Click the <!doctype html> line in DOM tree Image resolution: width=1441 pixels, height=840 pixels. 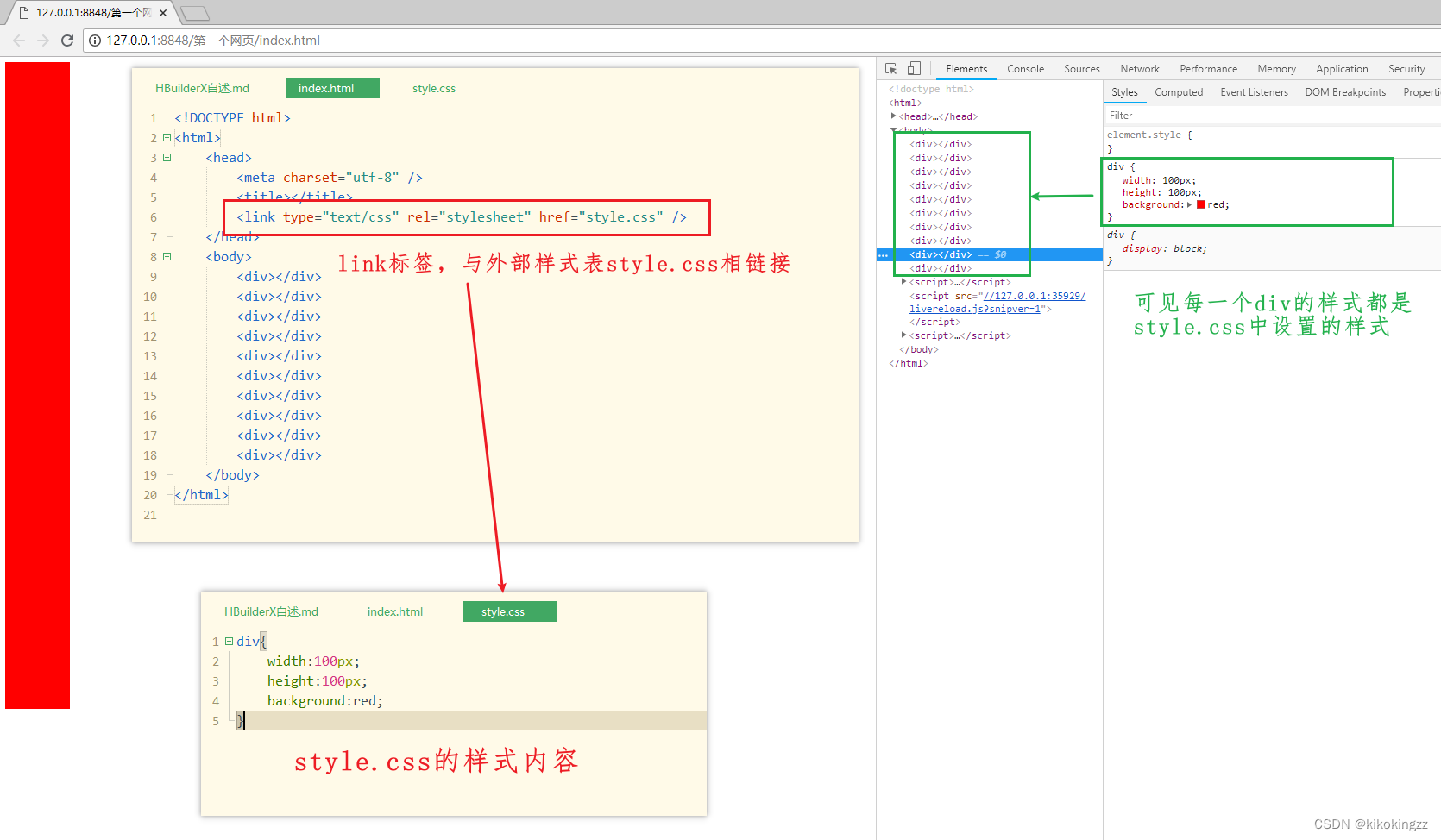[931, 89]
